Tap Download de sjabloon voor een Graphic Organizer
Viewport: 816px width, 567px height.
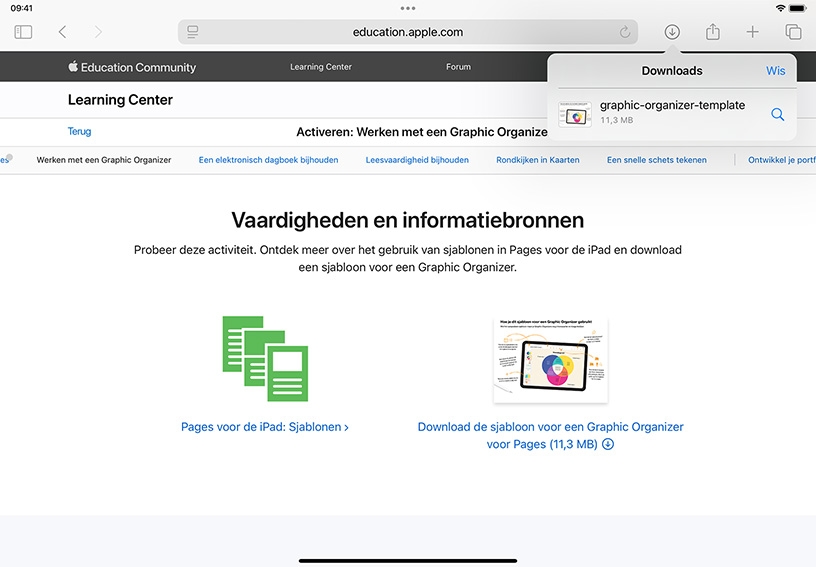coord(551,435)
